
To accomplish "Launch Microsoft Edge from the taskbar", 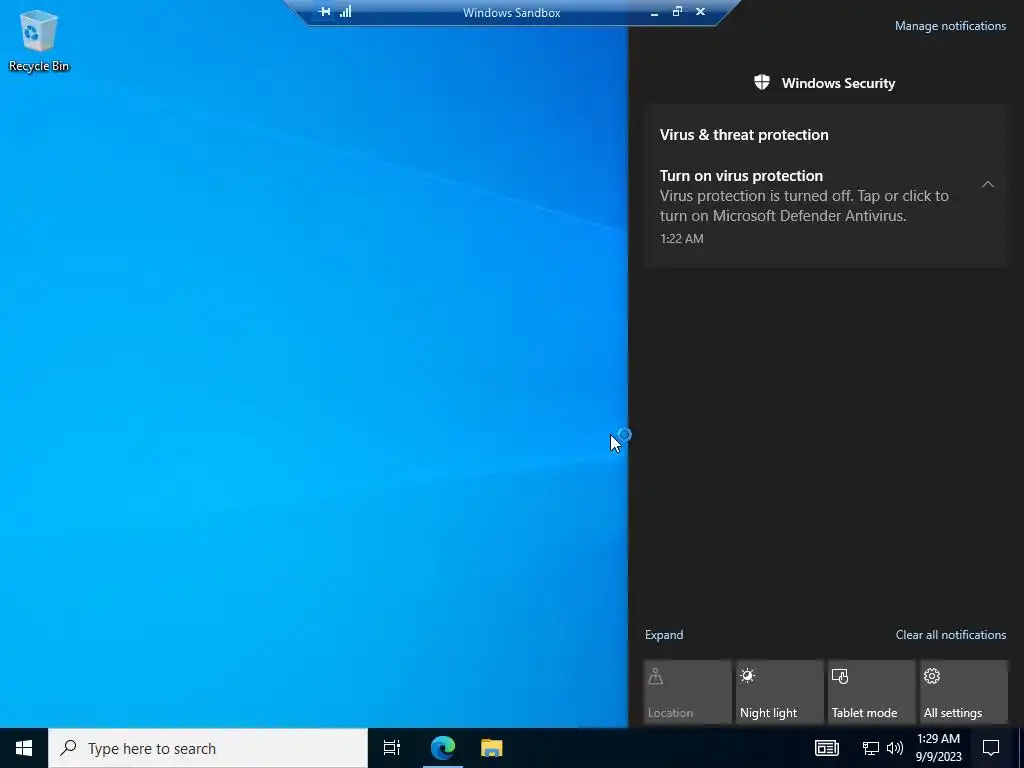I will (442, 748).
